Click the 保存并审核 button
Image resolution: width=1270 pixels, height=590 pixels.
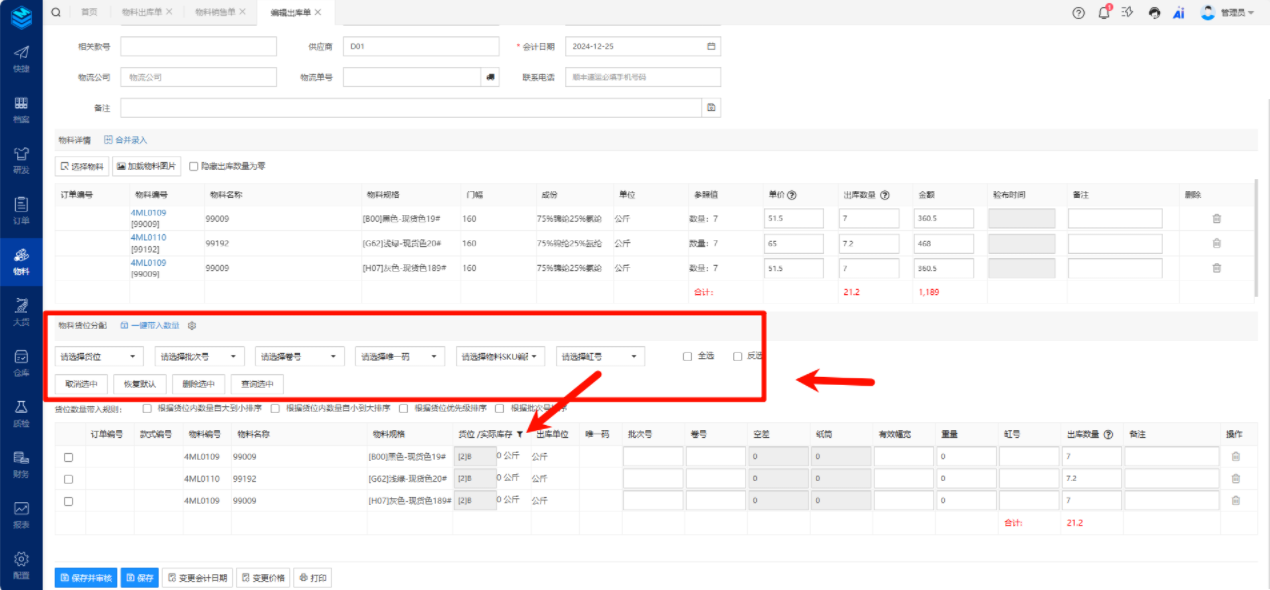coord(85,578)
